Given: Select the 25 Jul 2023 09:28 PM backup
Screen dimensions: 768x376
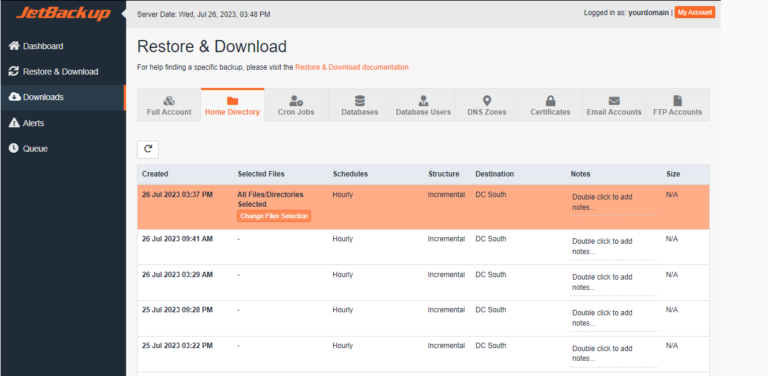Looking at the screenshot, I should (423, 319).
